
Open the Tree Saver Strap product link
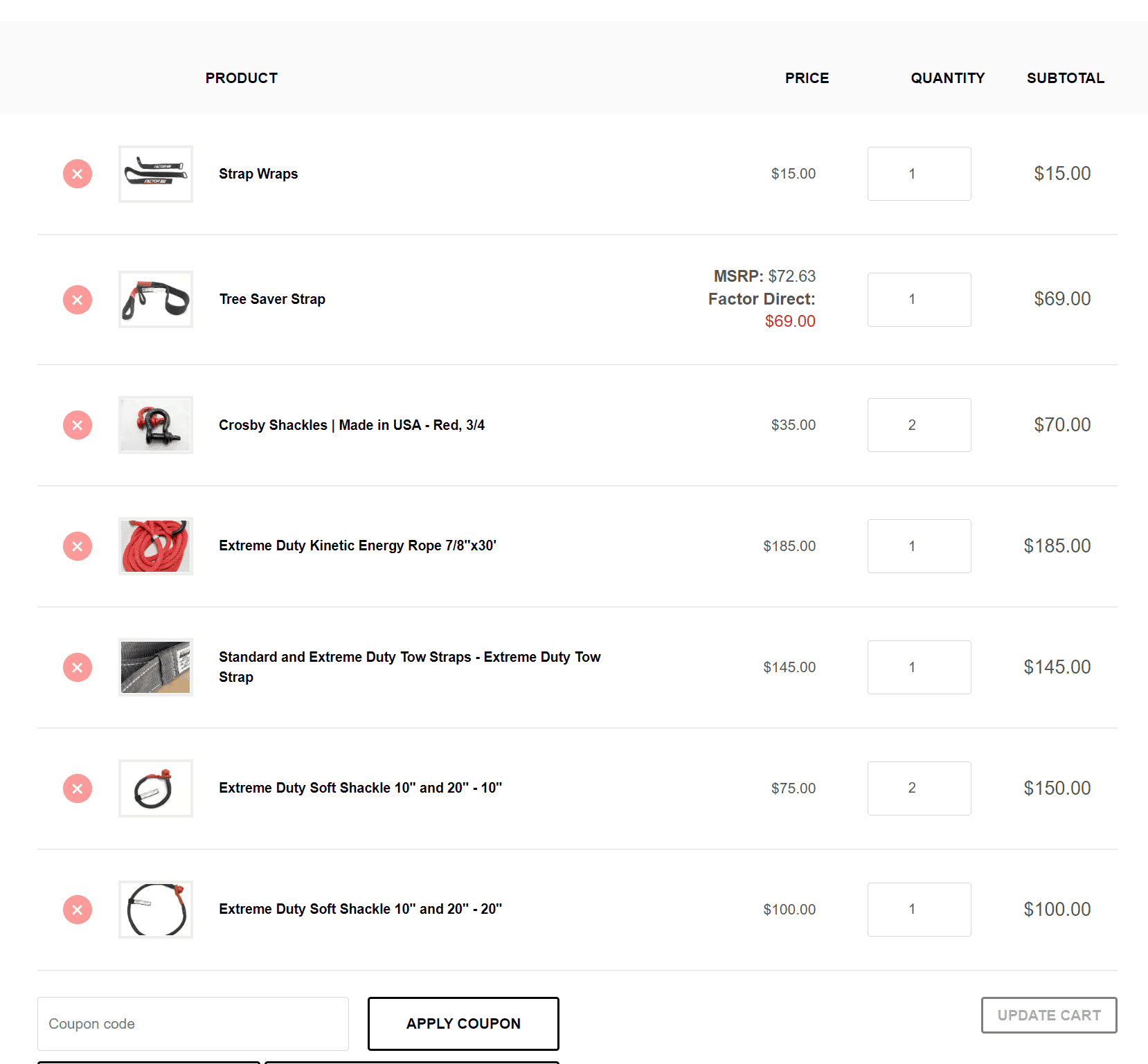coord(272,299)
